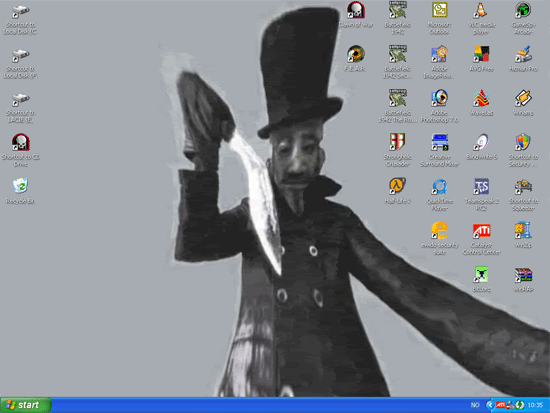Open ewido security suite shortcut

[x=440, y=231]
